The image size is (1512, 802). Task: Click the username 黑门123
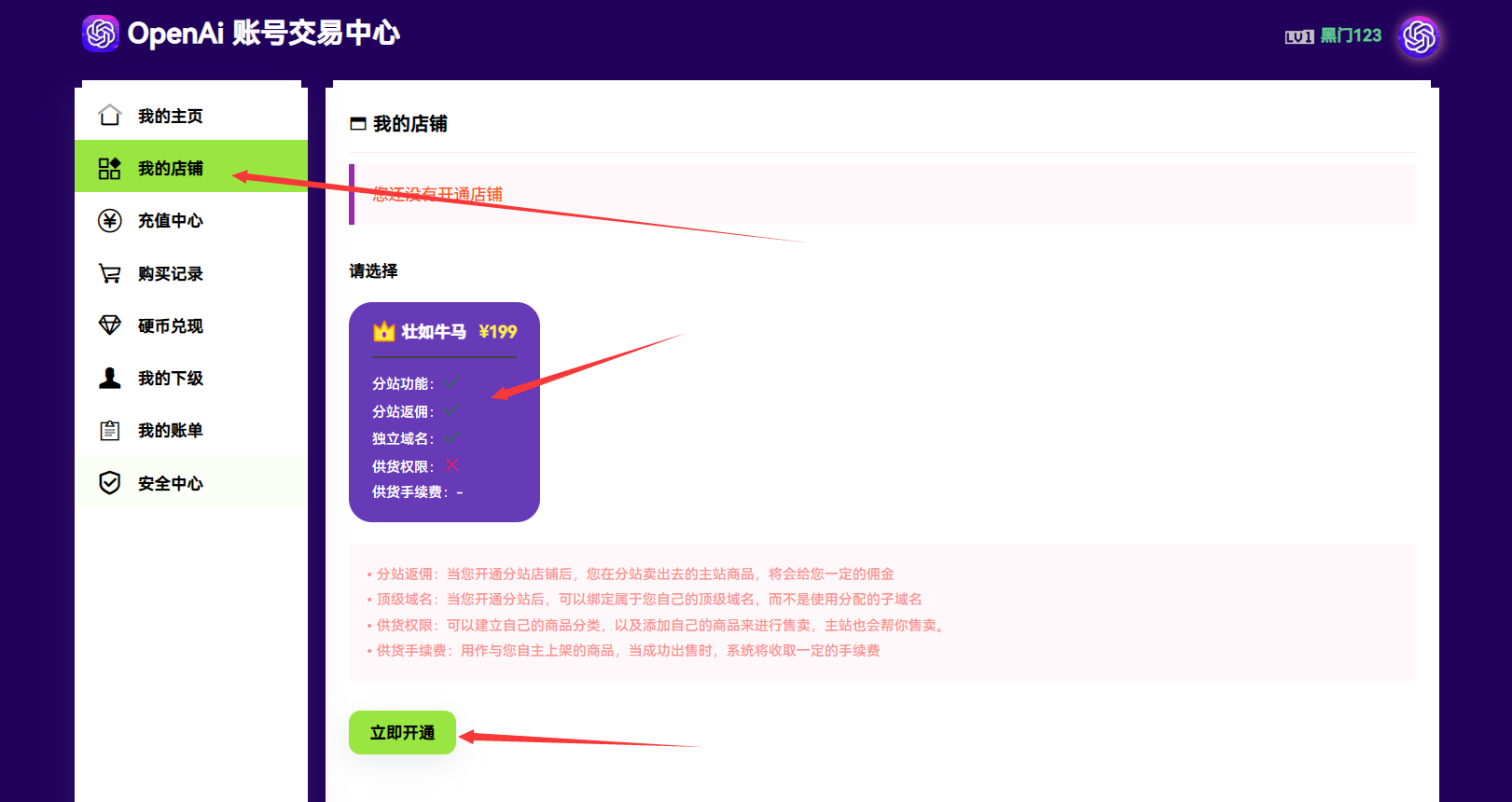1351,35
